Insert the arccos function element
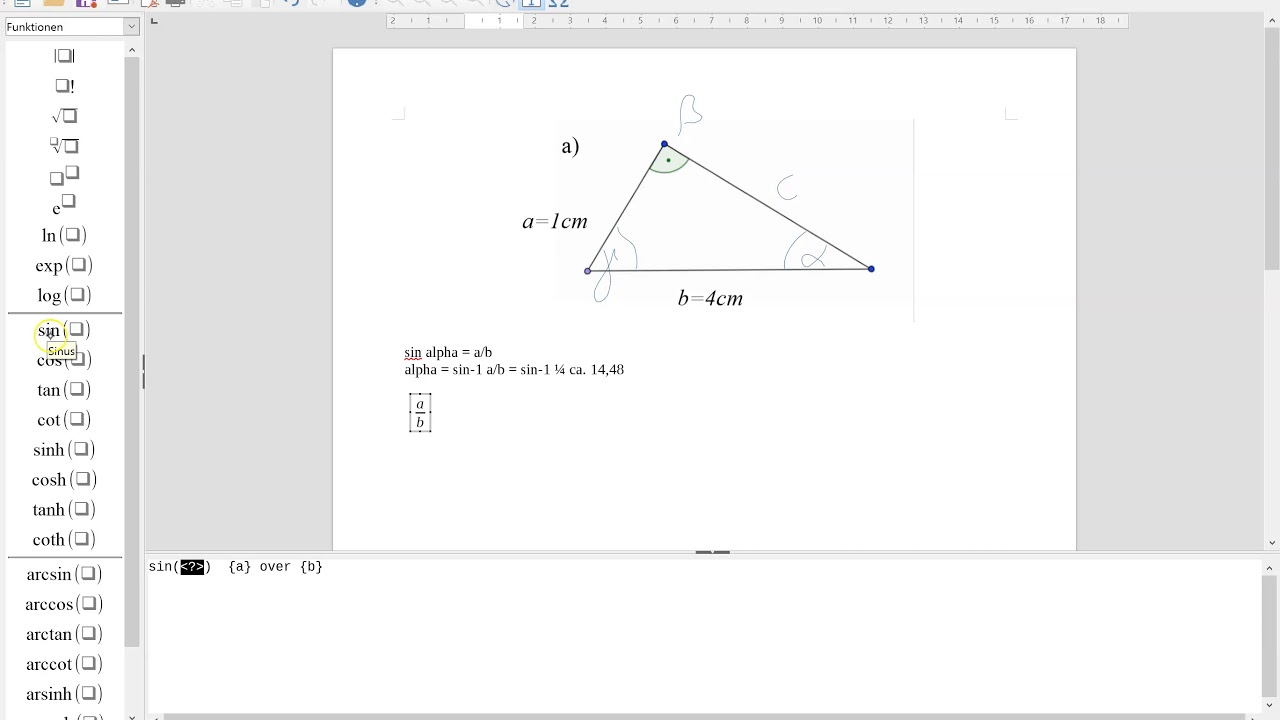Image resolution: width=1280 pixels, height=720 pixels. (64, 604)
